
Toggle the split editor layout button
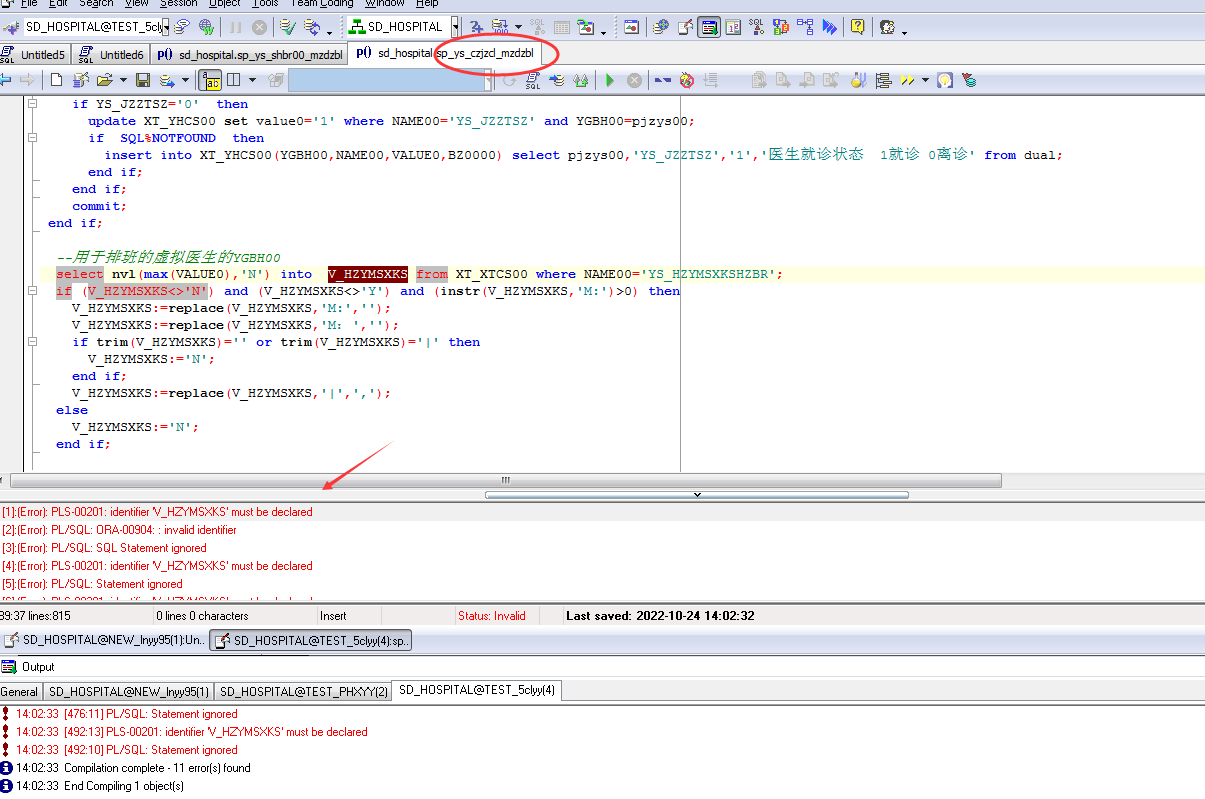(233, 79)
